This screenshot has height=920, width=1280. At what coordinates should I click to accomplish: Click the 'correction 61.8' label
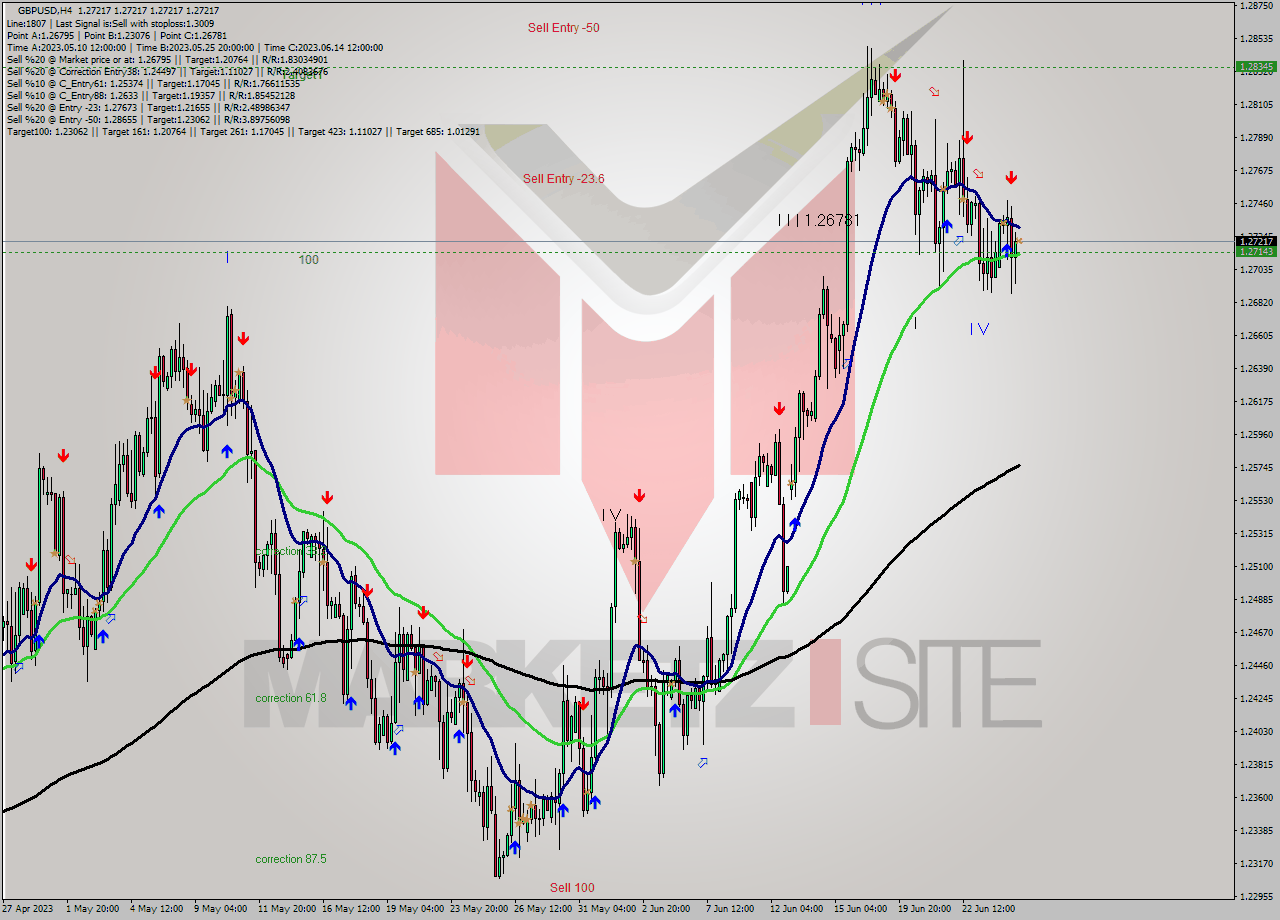291,698
